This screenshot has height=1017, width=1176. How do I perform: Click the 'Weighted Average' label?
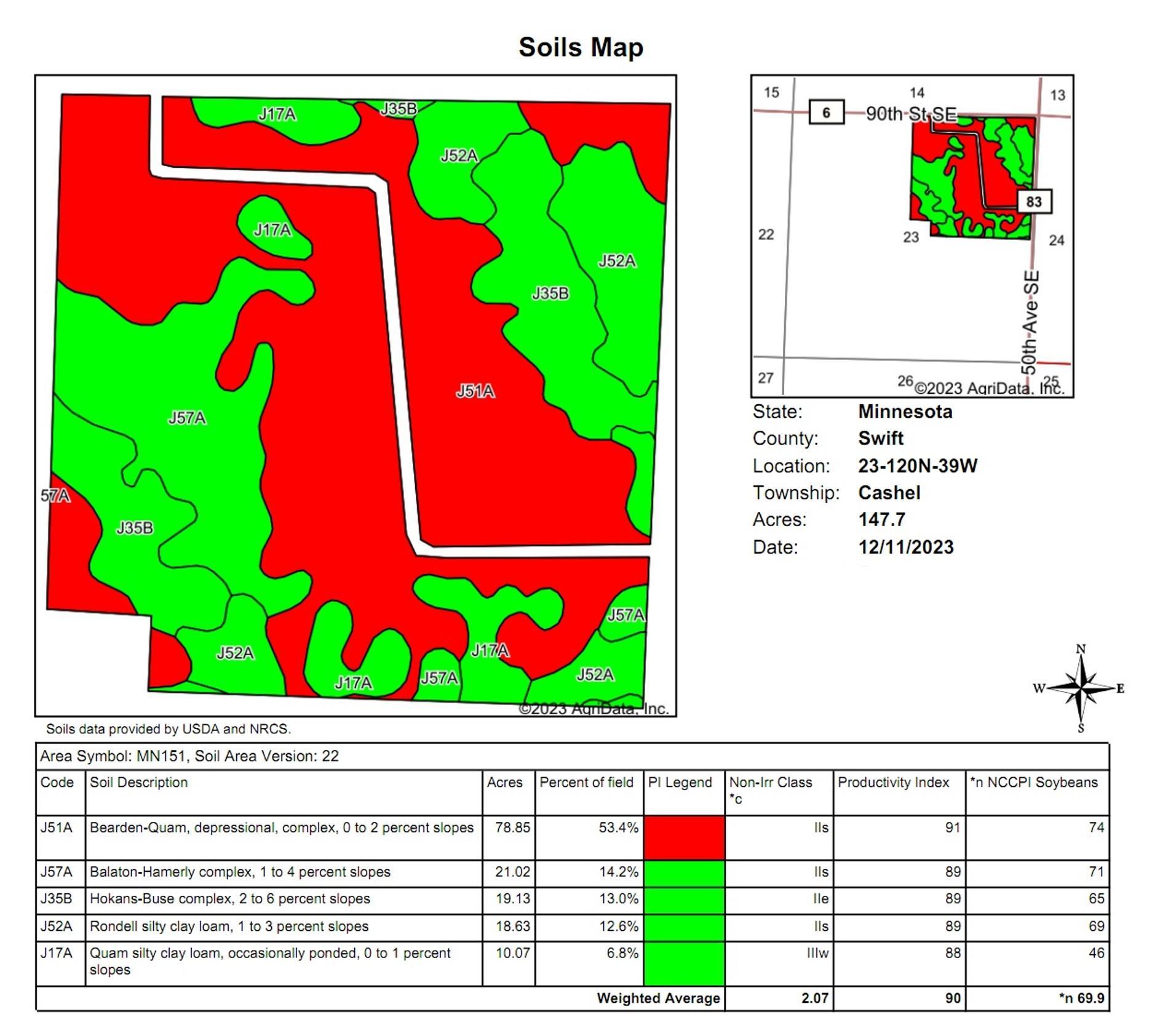pyautogui.click(x=658, y=998)
